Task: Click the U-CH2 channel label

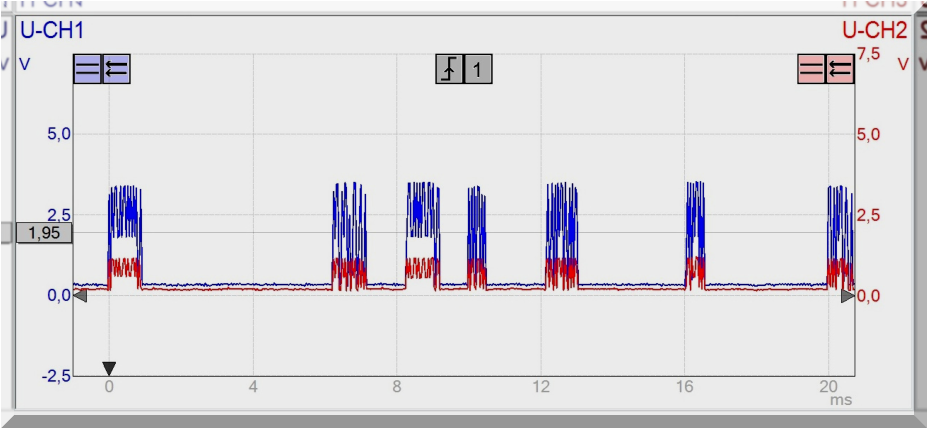Action: 874,31
